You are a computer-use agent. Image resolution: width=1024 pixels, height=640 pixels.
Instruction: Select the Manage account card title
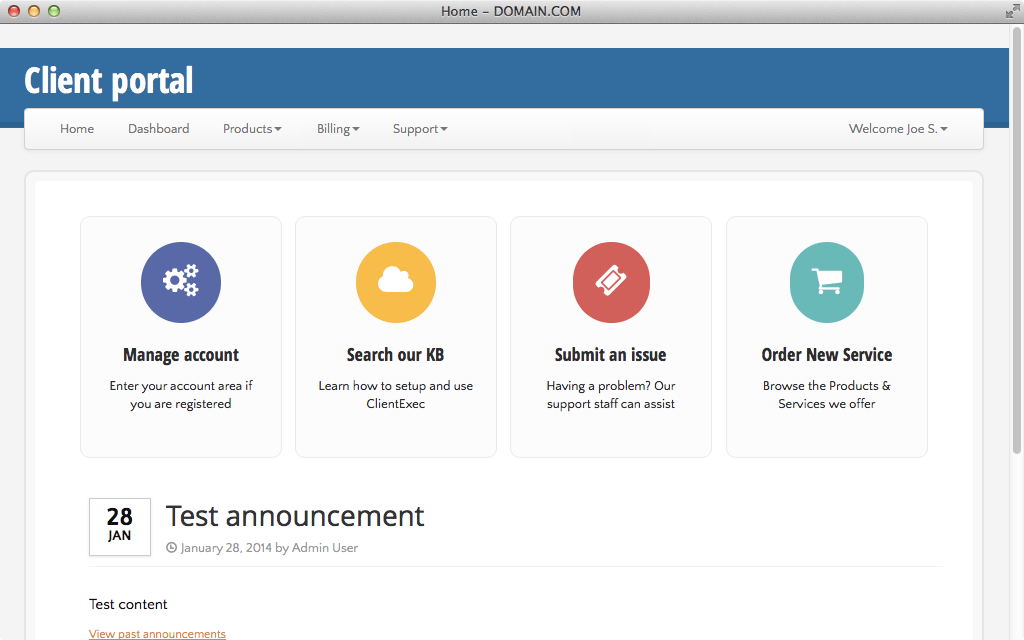[181, 354]
